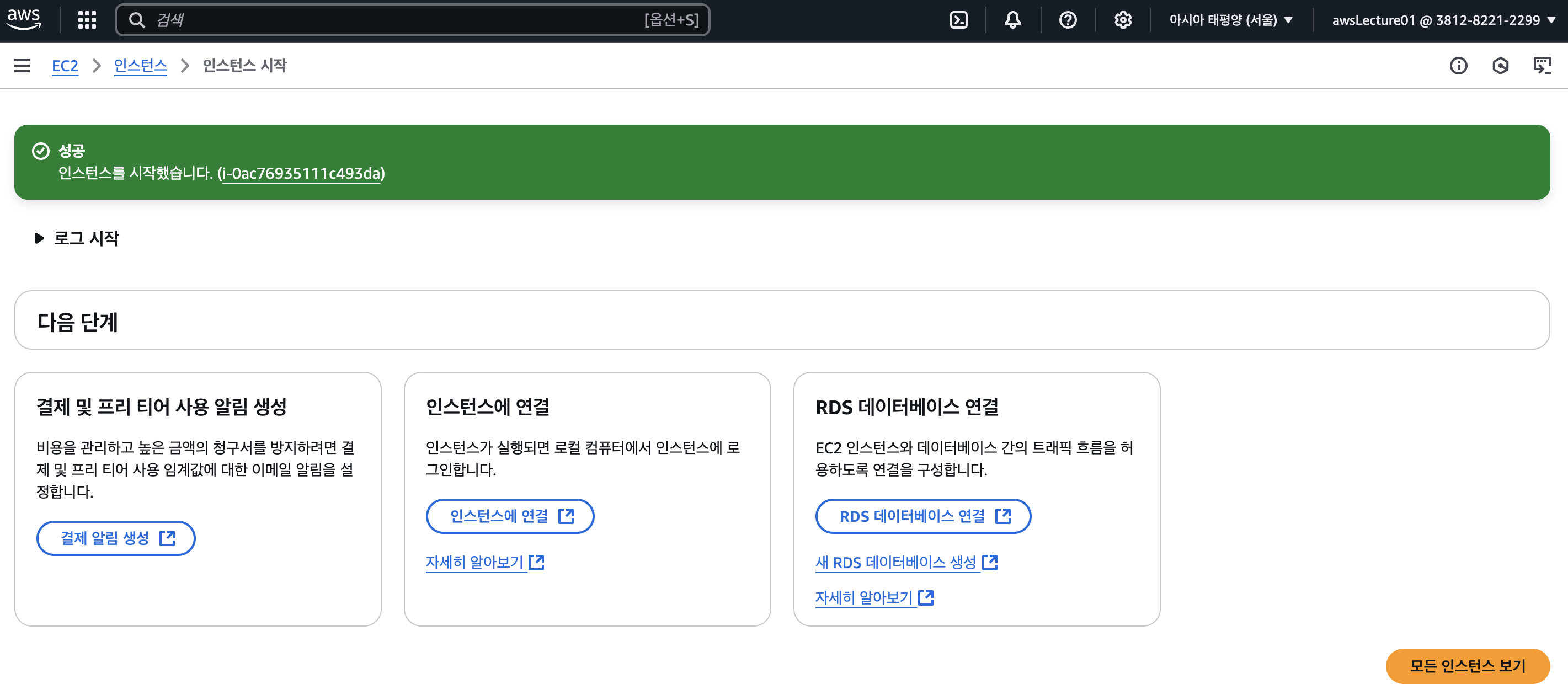Open the help question mark icon
Image resolution: width=1568 pixels, height=695 pixels.
[x=1068, y=20]
